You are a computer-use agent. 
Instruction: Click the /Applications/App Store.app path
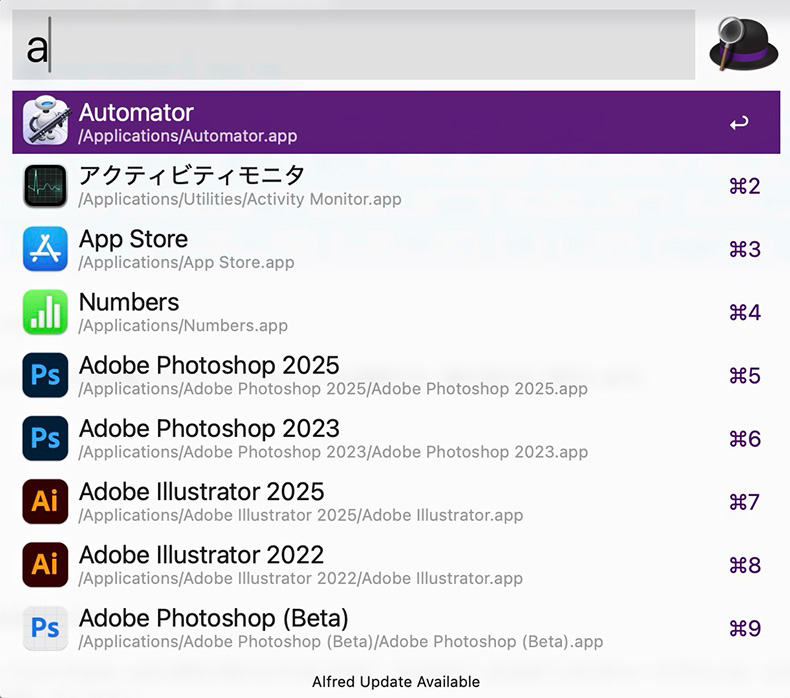coord(186,263)
